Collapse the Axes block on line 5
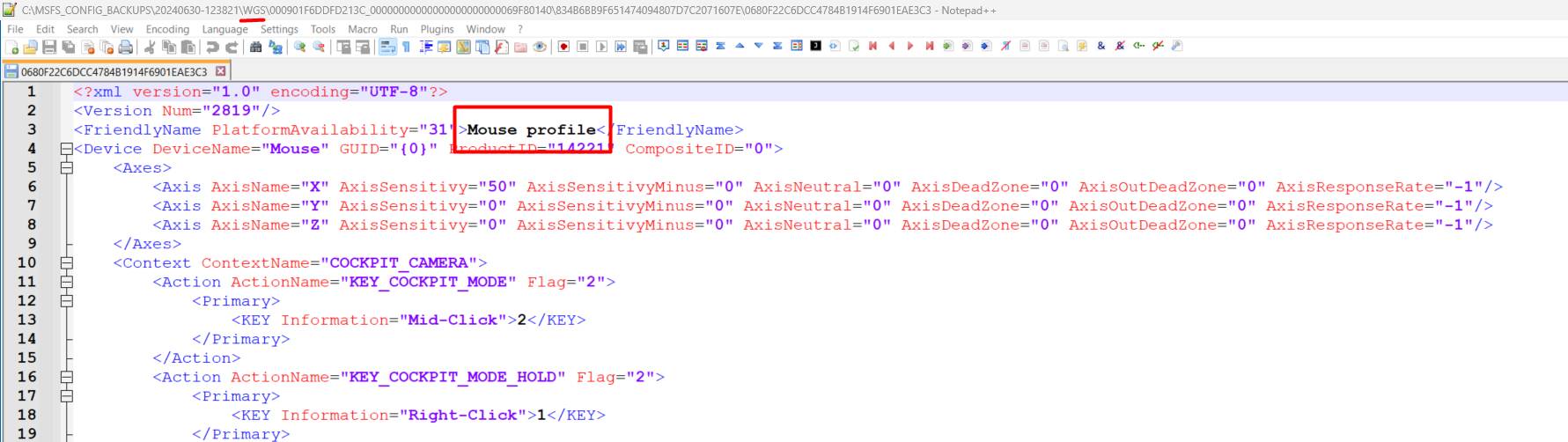The height and width of the screenshot is (442, 1568). point(66,167)
